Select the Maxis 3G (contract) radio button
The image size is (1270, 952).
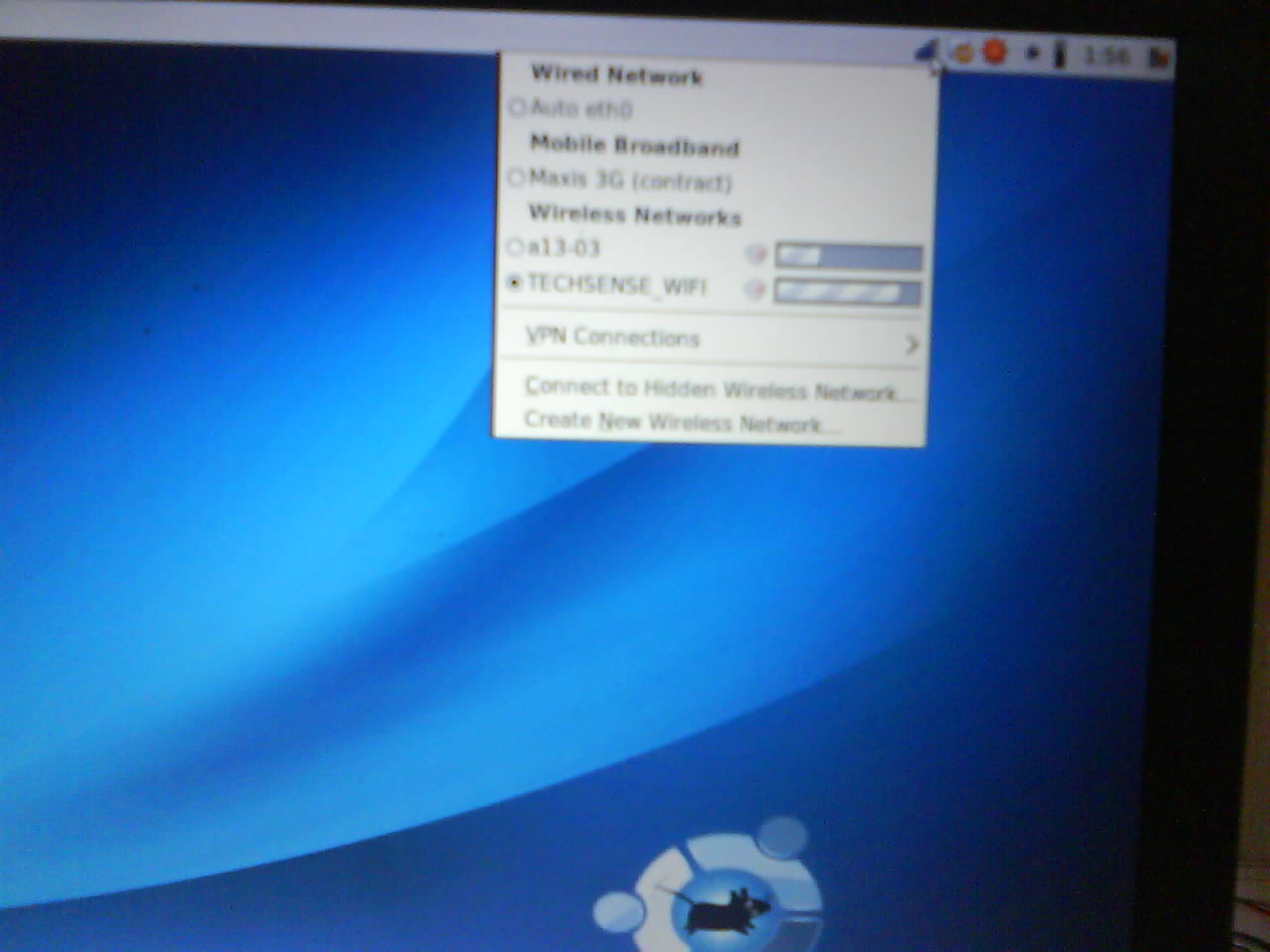pos(516,179)
